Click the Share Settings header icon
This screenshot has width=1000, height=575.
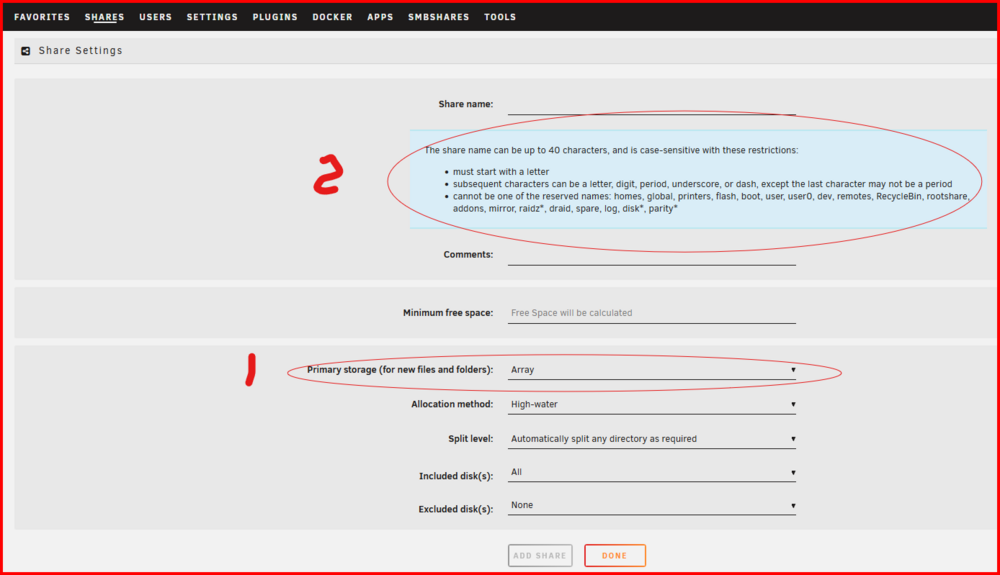click(26, 51)
